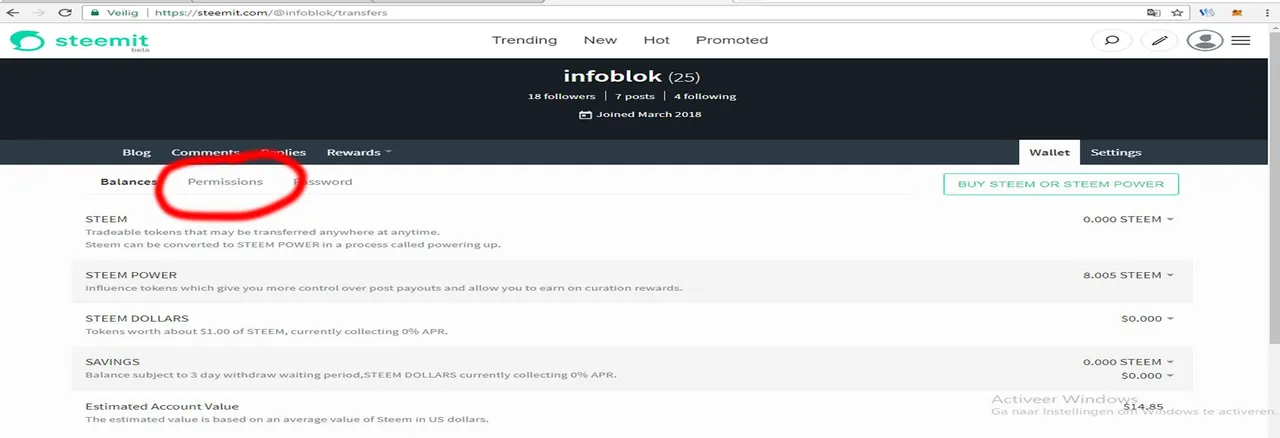This screenshot has height=438, width=1280.
Task: Open the 8.005 STEEM power dropdown
Action: [1128, 275]
